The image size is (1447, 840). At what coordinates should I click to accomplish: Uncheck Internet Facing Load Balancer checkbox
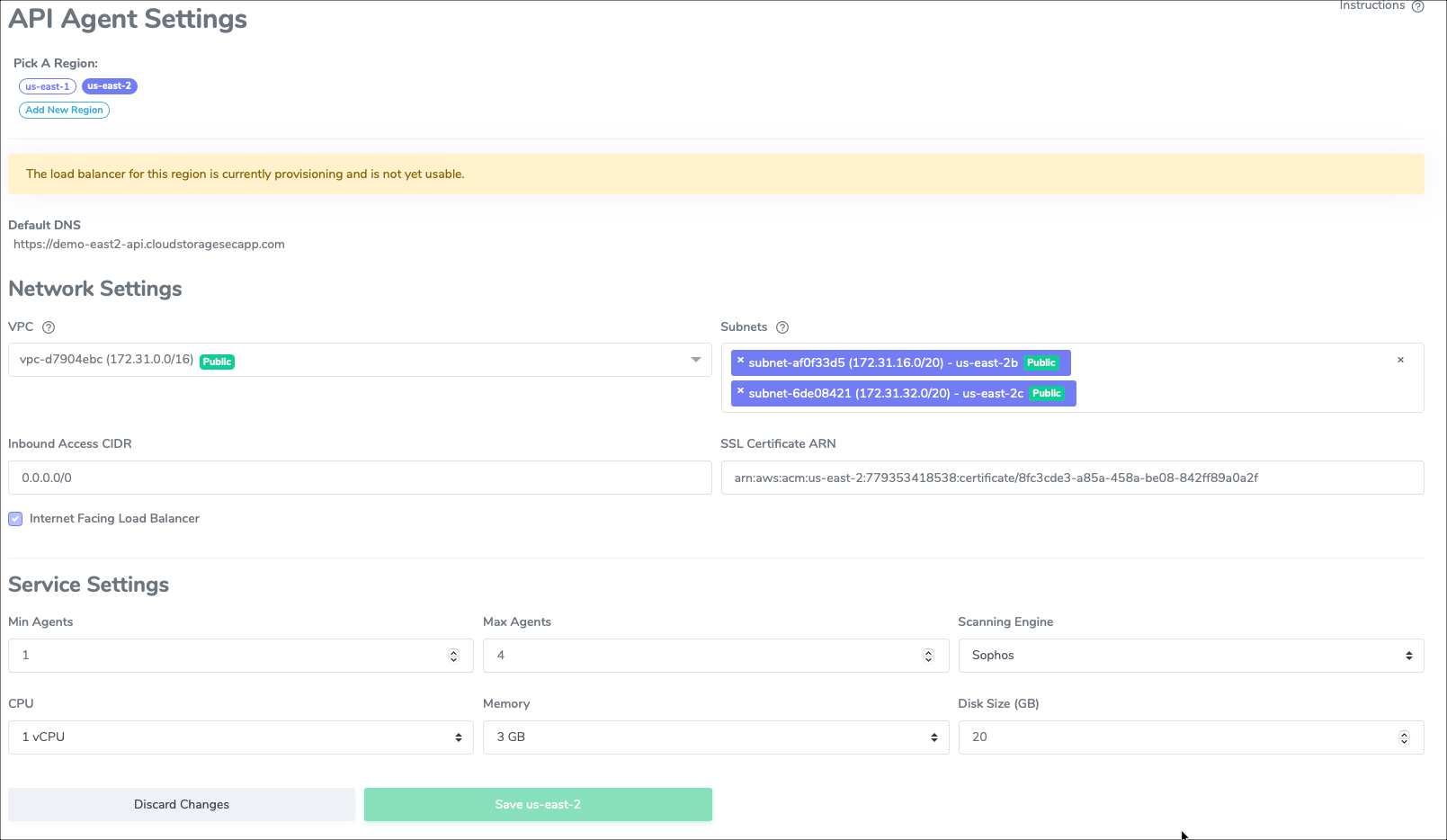point(15,519)
